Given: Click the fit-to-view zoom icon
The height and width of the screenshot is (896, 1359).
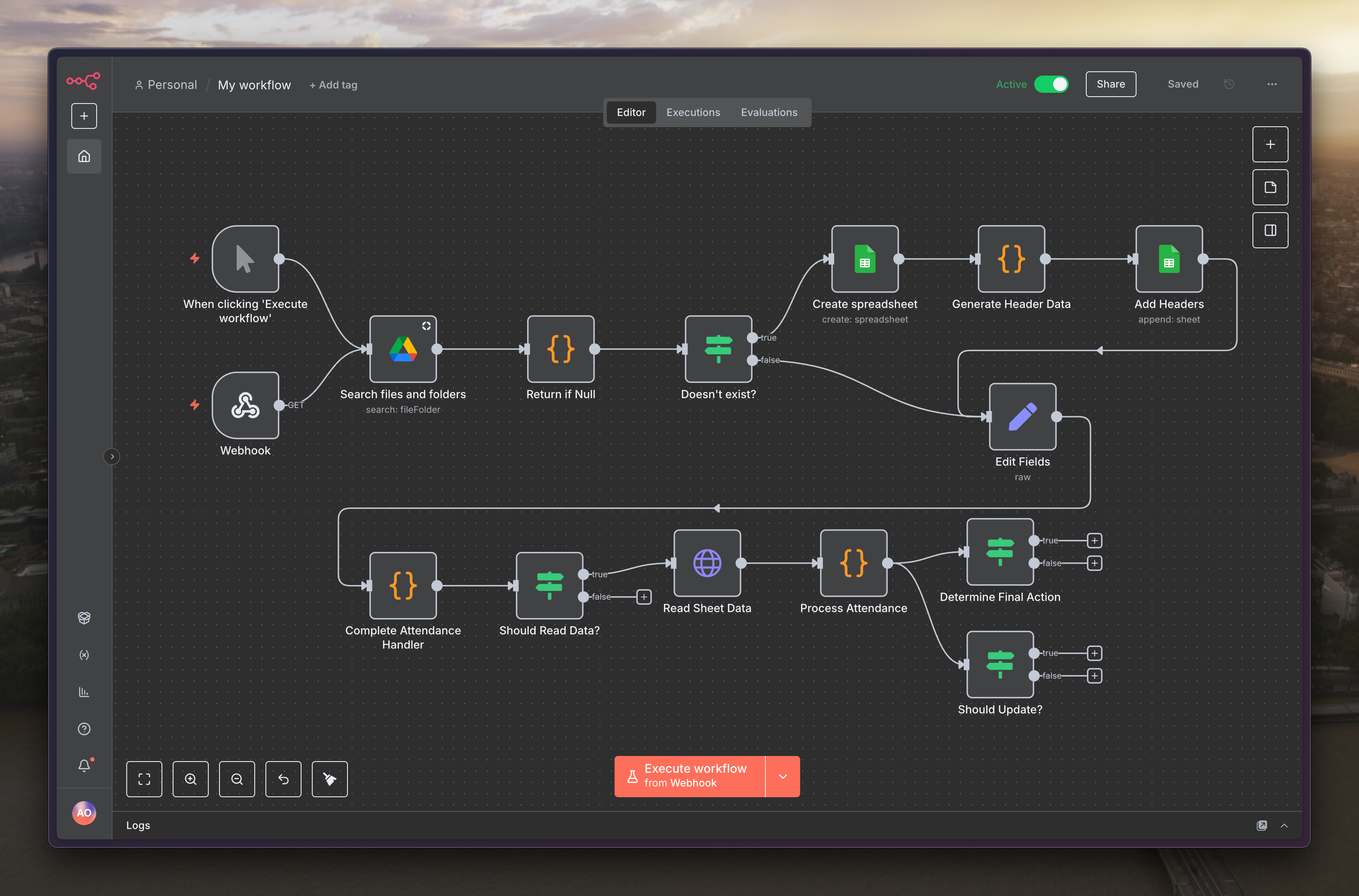Looking at the screenshot, I should pyautogui.click(x=144, y=779).
